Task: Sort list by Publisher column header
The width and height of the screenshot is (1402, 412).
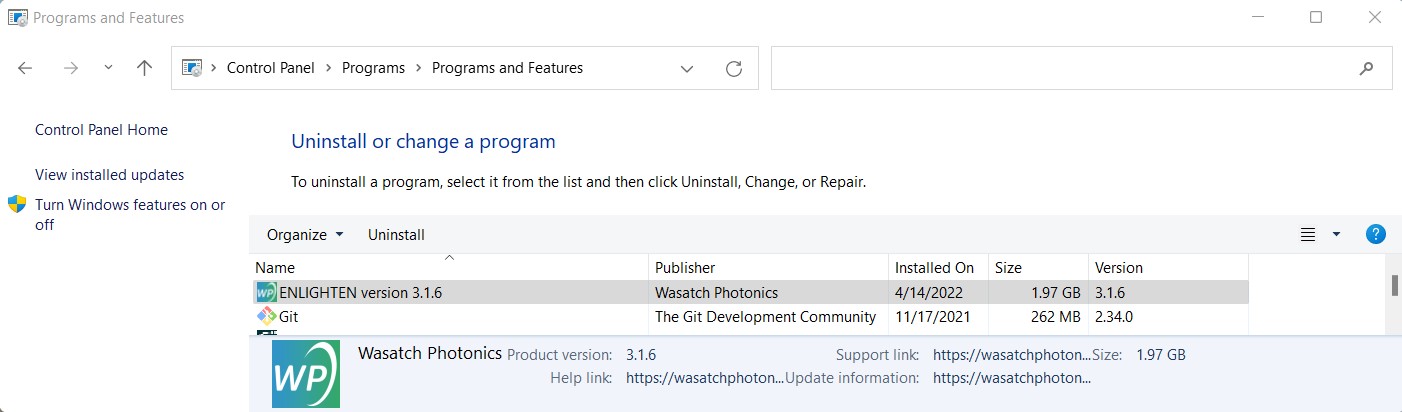Action: 685,268
